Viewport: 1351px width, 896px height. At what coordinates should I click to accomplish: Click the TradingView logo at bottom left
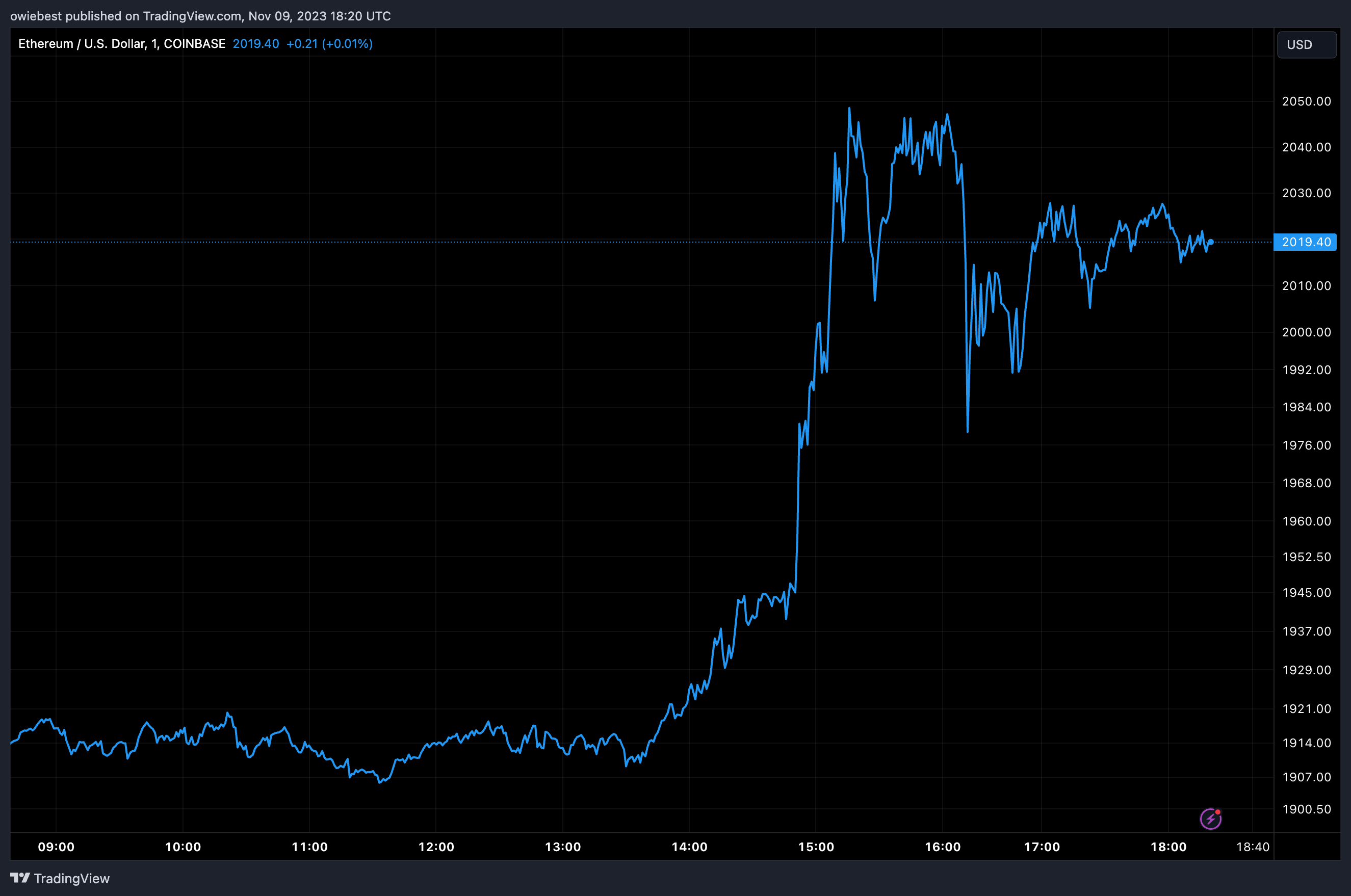click(60, 878)
